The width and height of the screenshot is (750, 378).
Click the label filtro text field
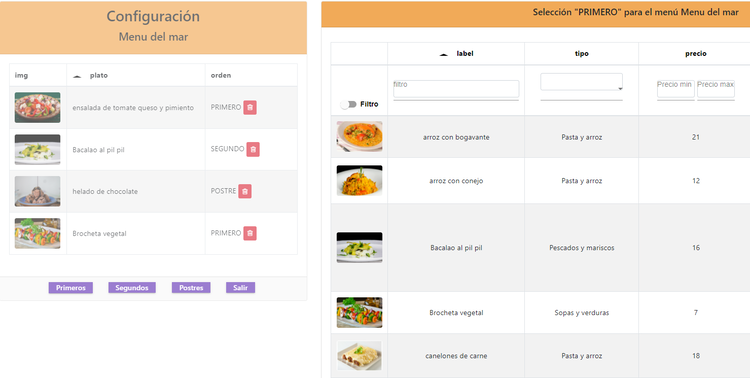[456, 89]
